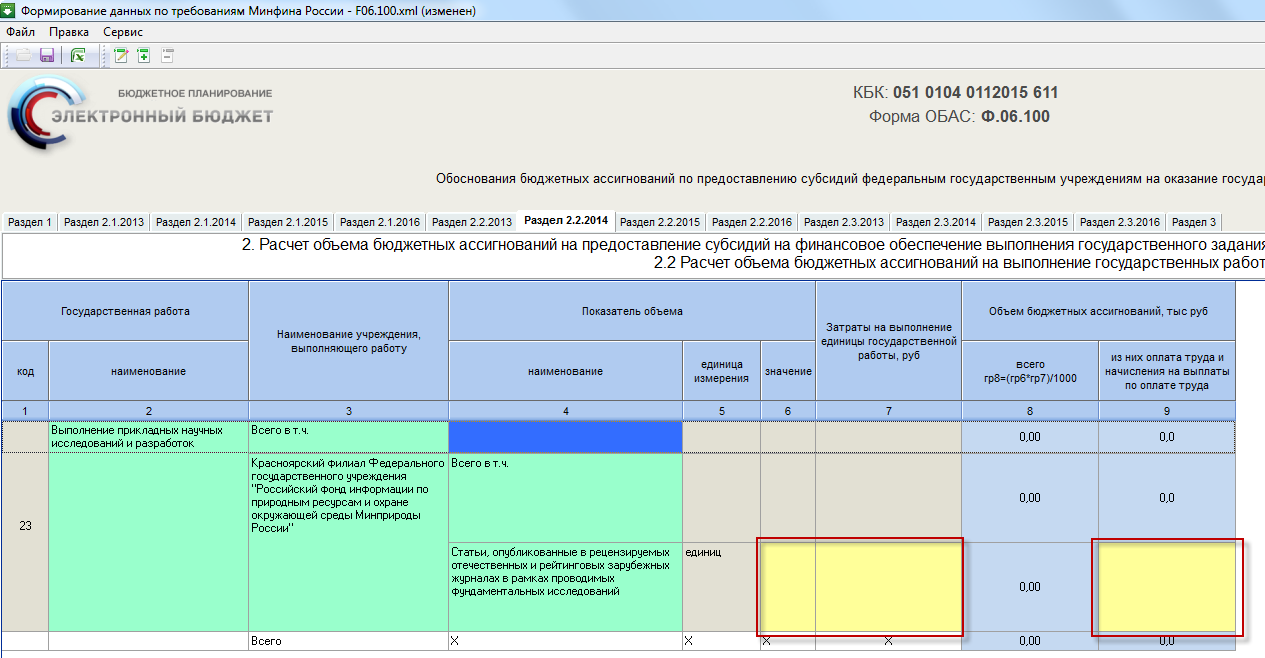The width and height of the screenshot is (1265, 658).
Task: Open the Сервис menu
Action: pyautogui.click(x=123, y=32)
